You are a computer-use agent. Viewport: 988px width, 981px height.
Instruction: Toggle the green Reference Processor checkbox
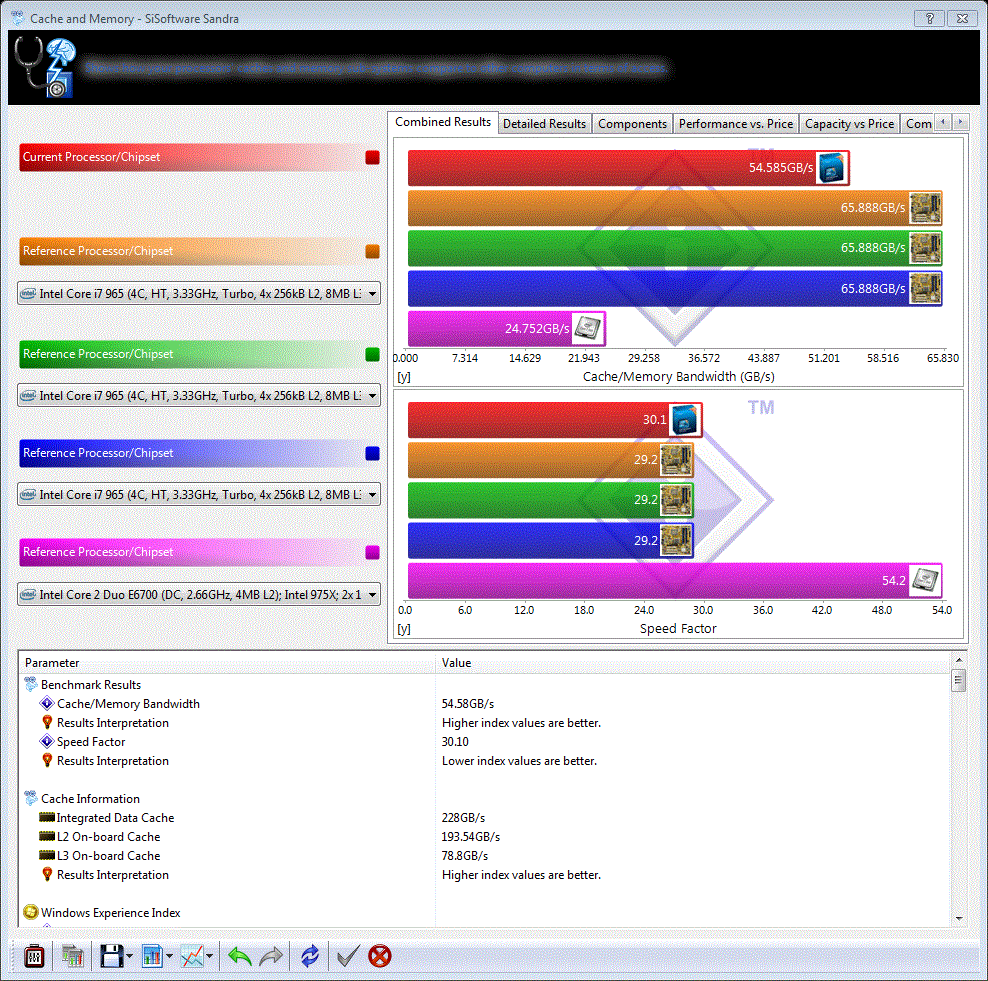pyautogui.click(x=372, y=355)
